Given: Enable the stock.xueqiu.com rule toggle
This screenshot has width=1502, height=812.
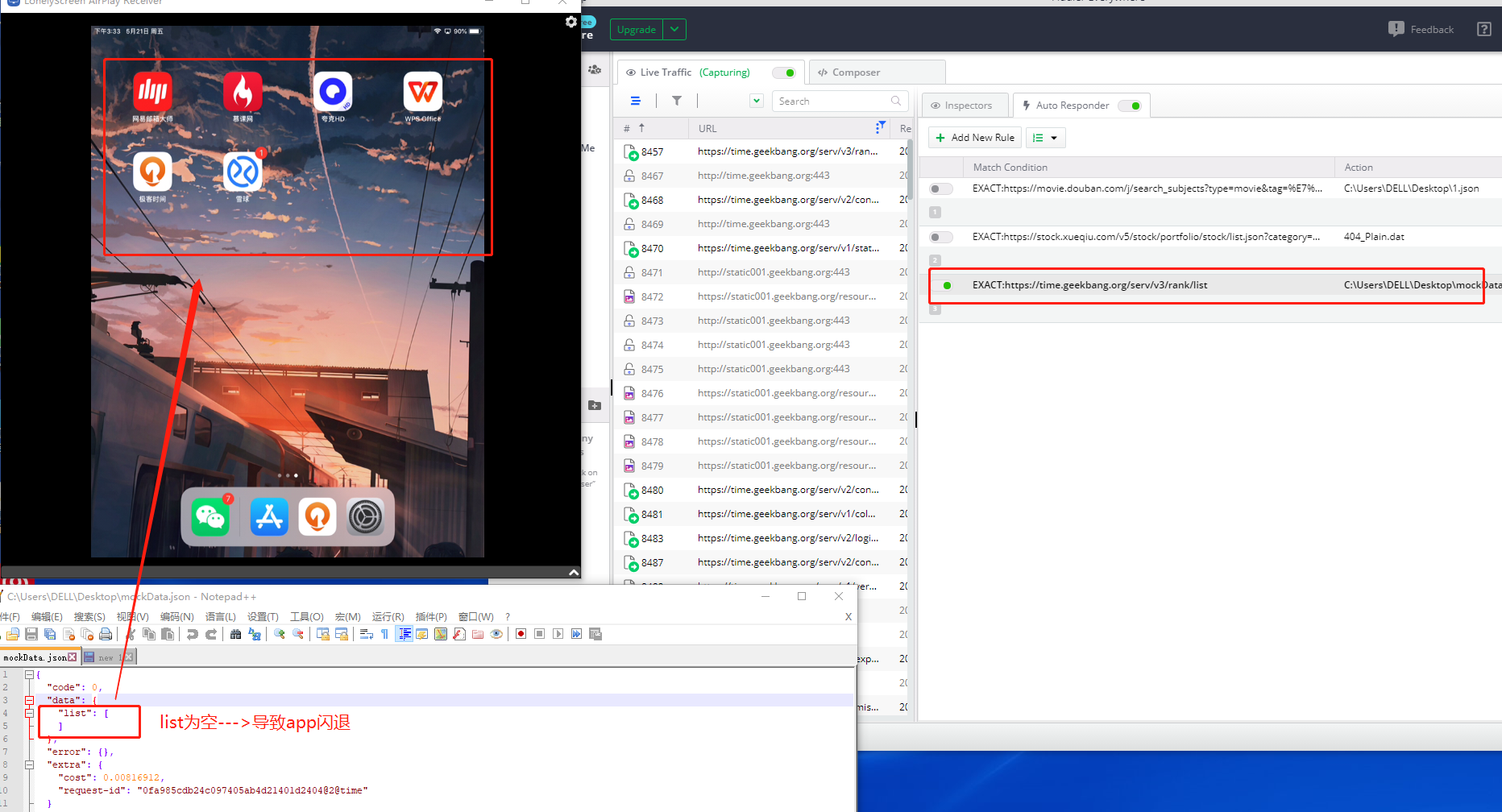Looking at the screenshot, I should click(x=940, y=237).
